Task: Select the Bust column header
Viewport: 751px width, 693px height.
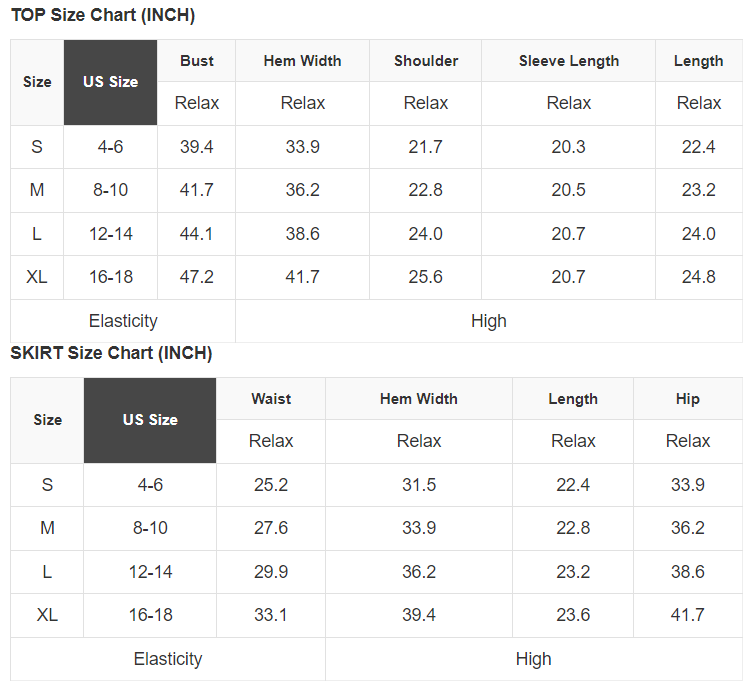Action: click(197, 61)
